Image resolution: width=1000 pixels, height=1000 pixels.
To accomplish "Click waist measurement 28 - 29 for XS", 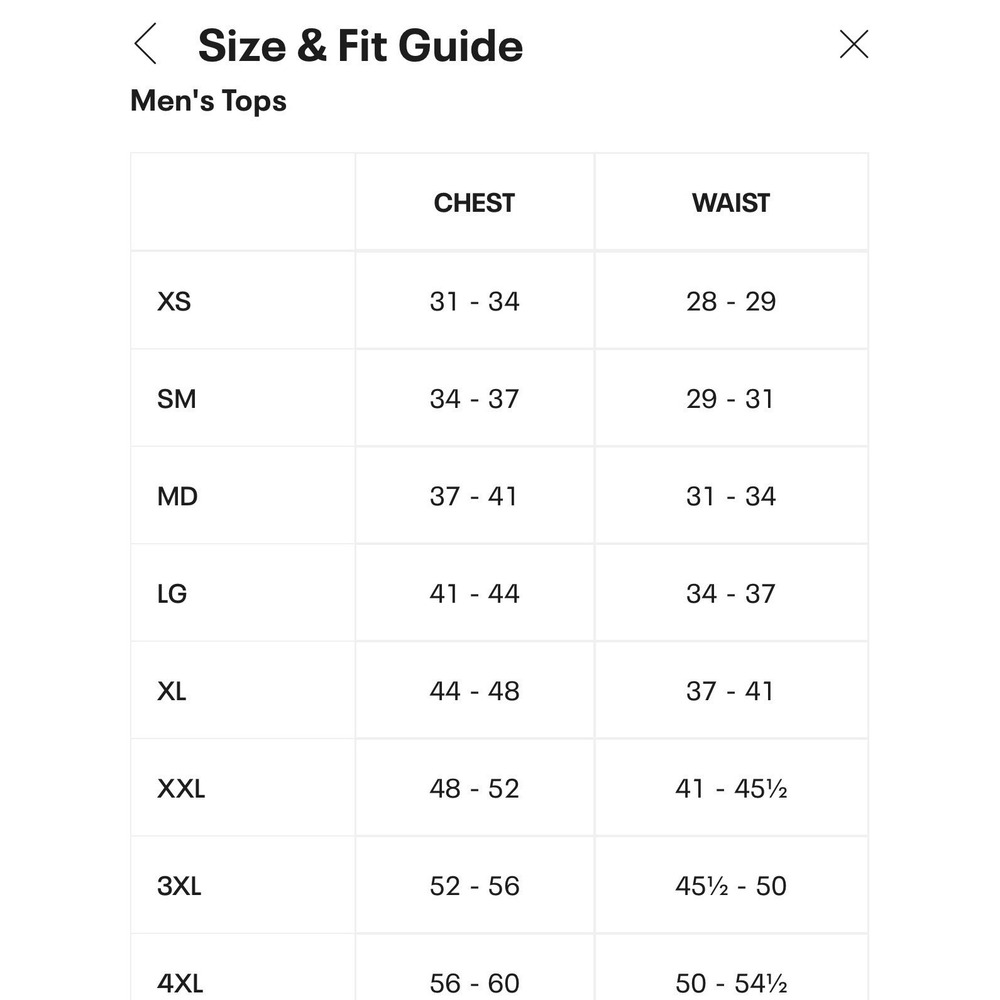I will [x=731, y=301].
